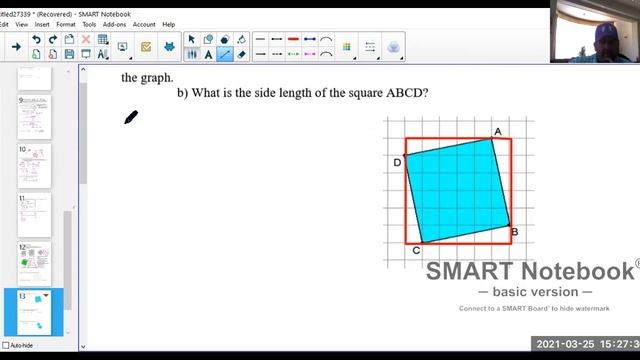Open page 11 thumbnail

(x=34, y=215)
